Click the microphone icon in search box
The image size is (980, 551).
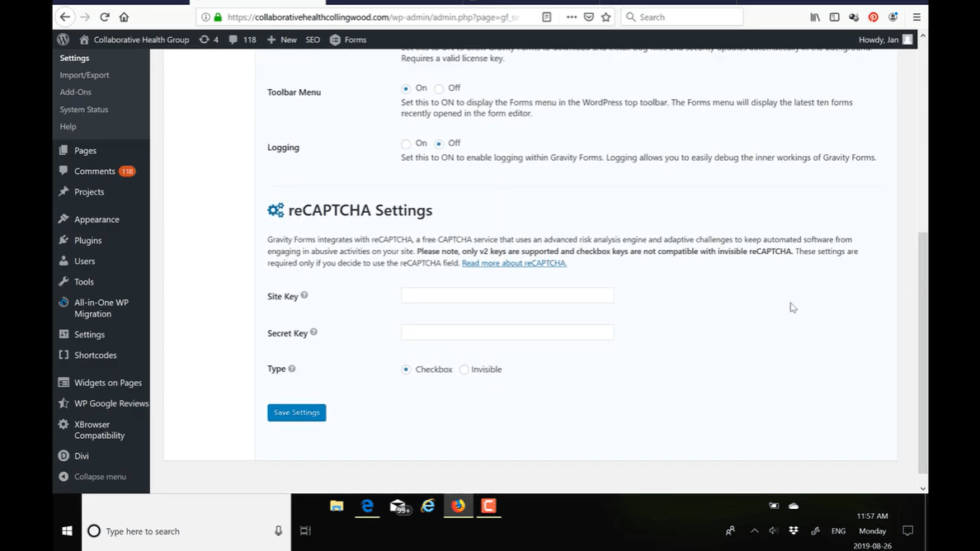[278, 531]
